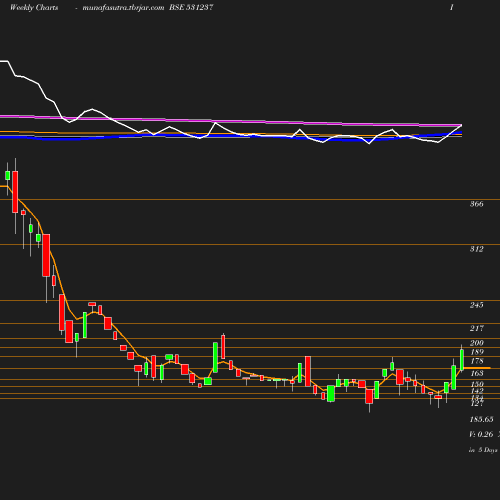Click the 'BSE 531237' symbol label
Screen dimensions: 500x500
coord(191,7)
